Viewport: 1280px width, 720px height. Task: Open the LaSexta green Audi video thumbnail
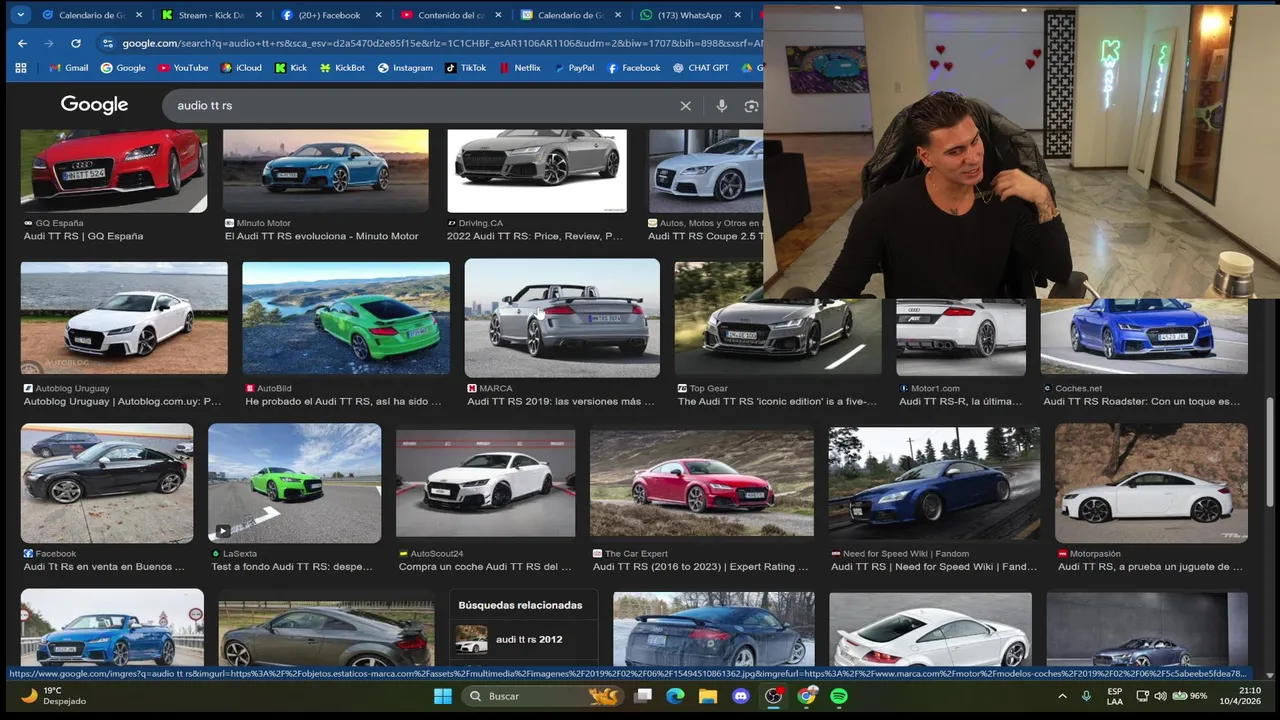(x=294, y=482)
